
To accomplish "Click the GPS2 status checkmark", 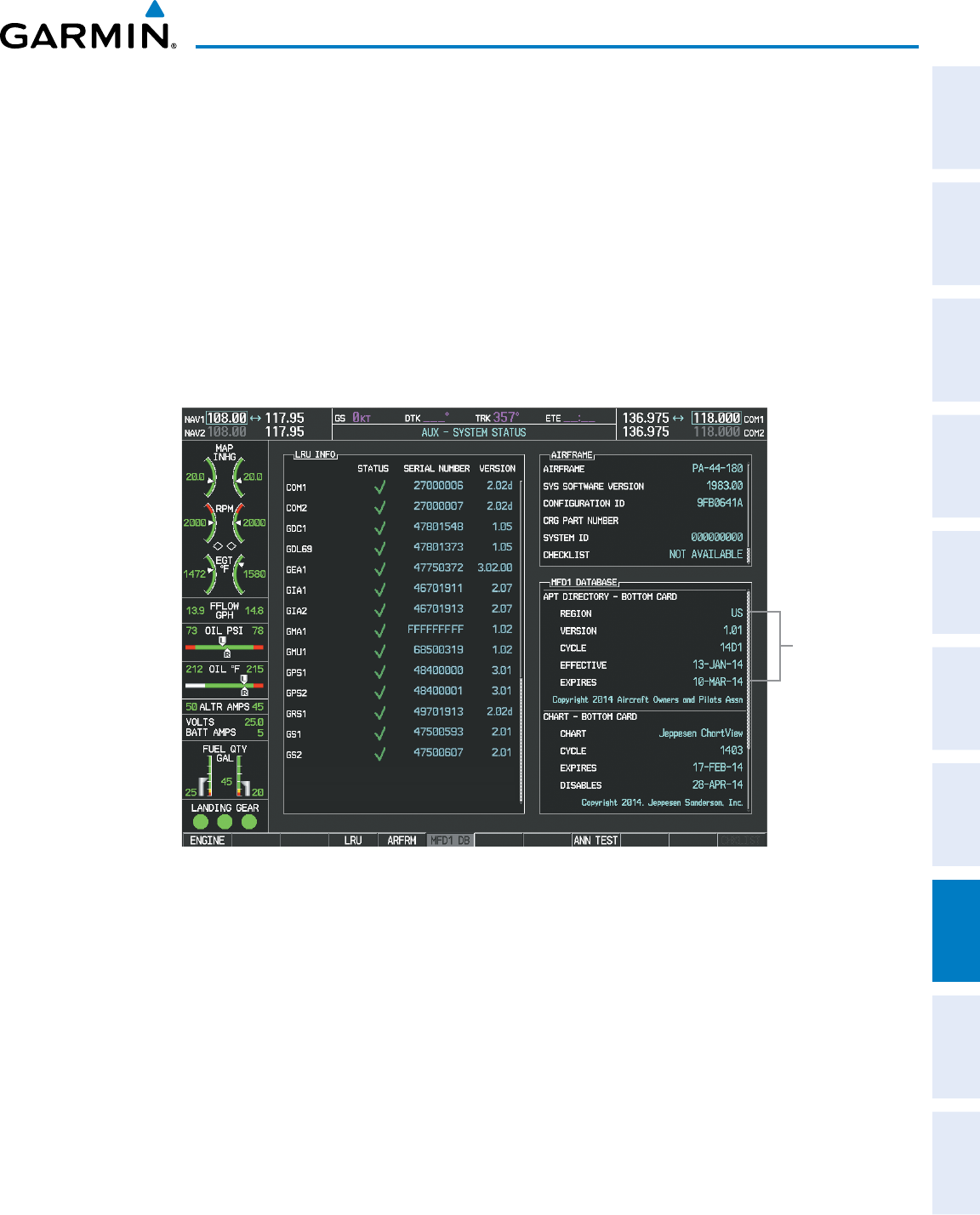I will (x=379, y=692).
